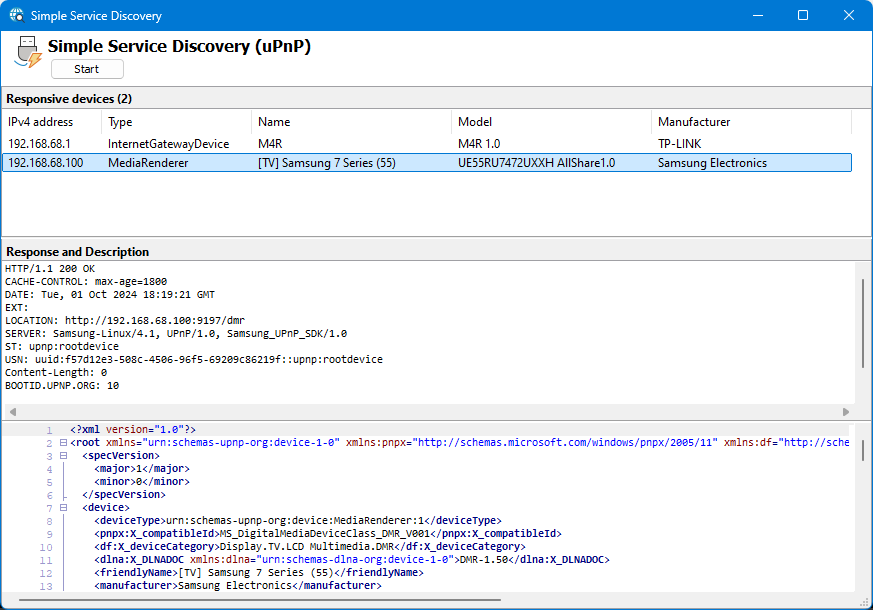873x610 pixels.
Task: Click the USN uuid line in response
Action: [194, 360]
